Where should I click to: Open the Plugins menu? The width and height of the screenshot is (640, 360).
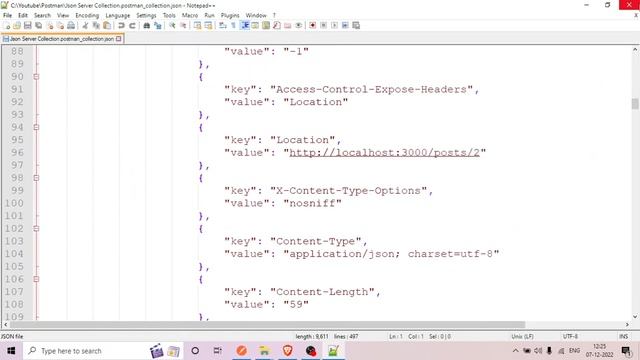230,15
